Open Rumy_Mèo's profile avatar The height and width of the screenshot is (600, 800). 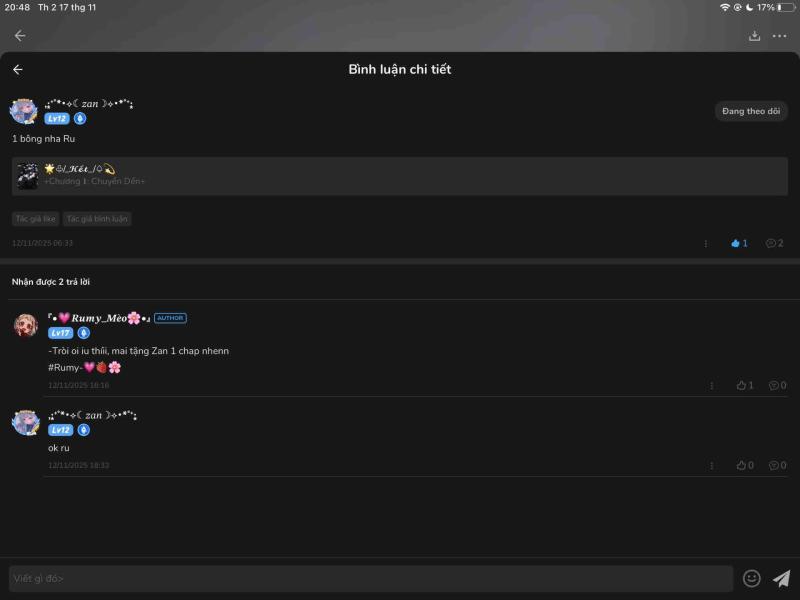click(26, 326)
